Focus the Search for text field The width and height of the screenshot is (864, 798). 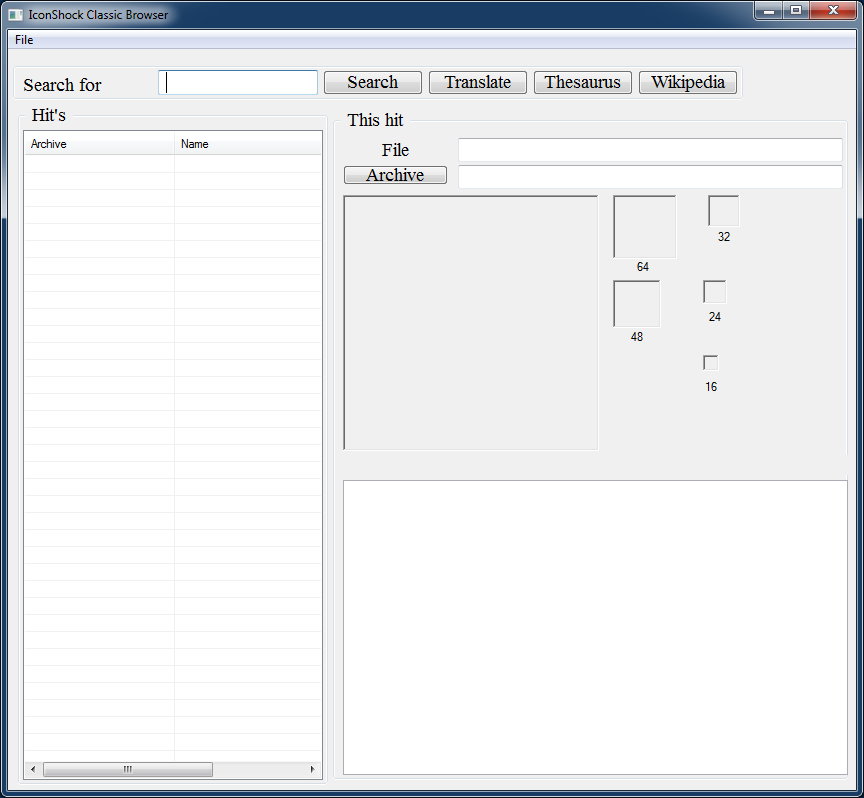[238, 83]
